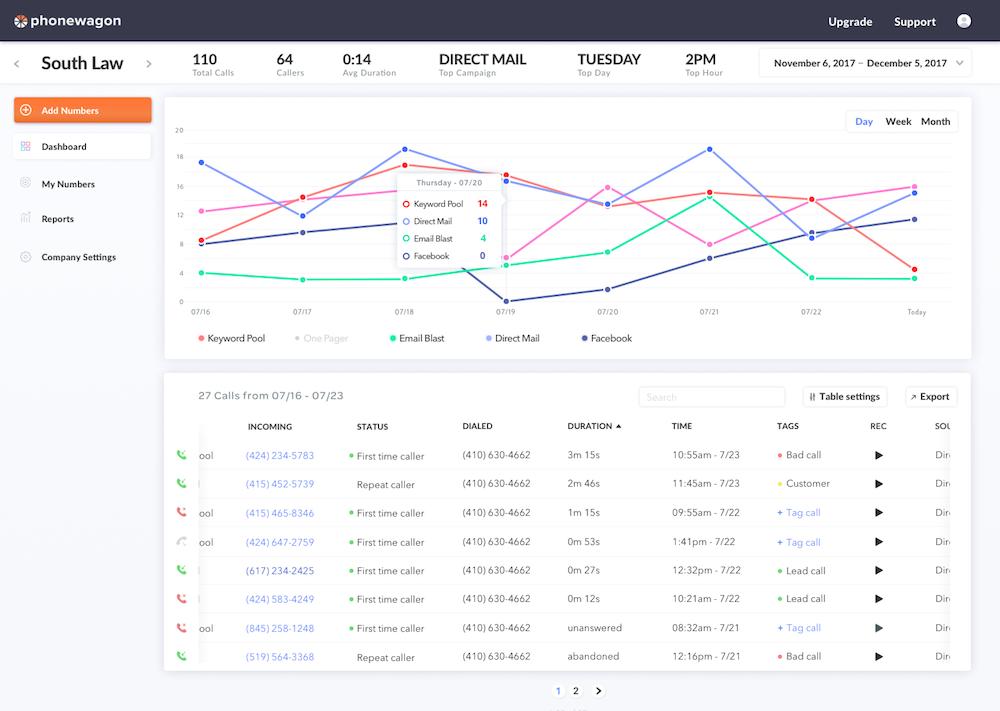Click missed call icon for (415) 465-8346
The image size is (1000, 711).
click(x=182, y=512)
